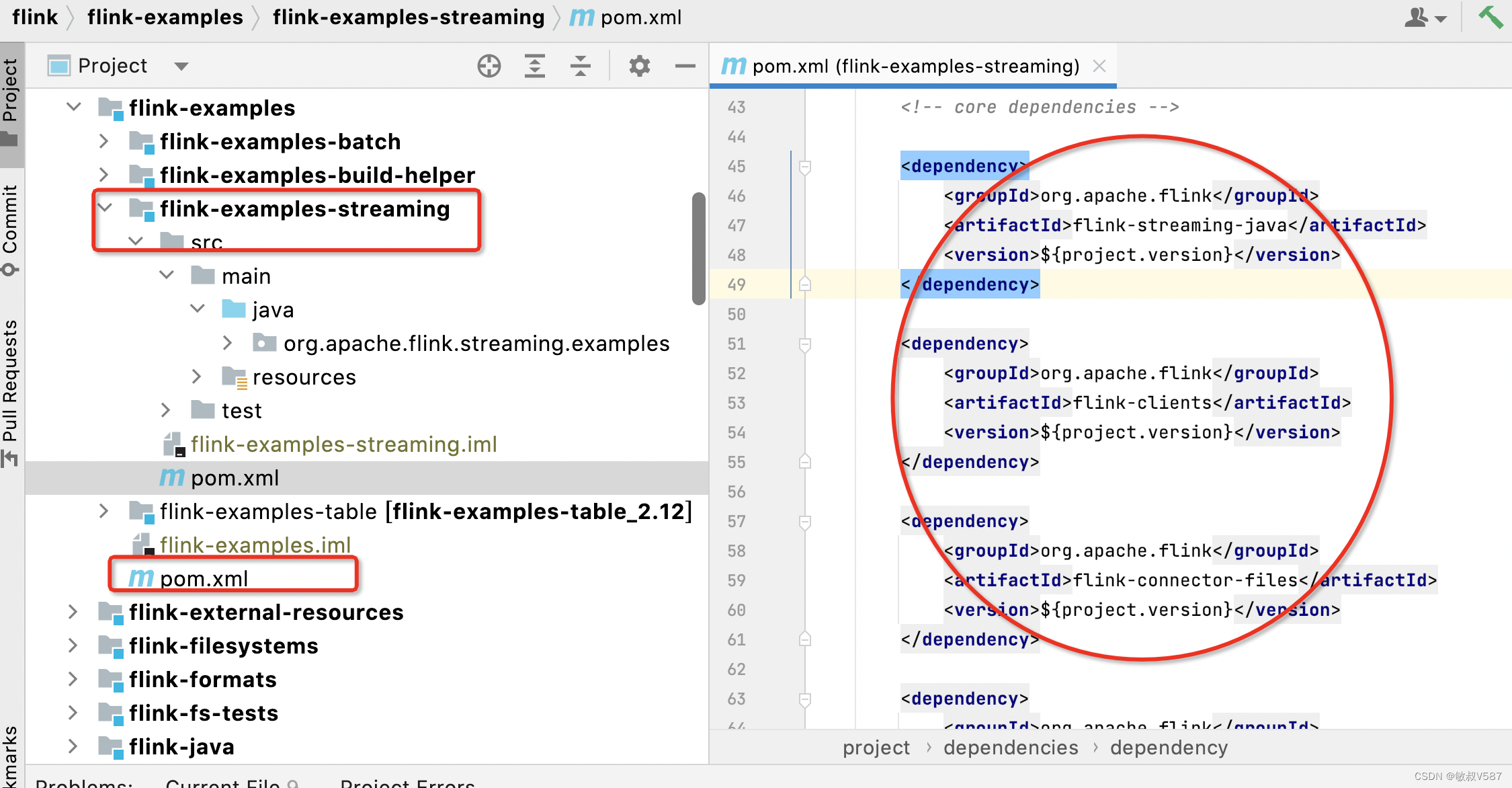Screen dimensions: 1512x788
Task: Expand the test folder
Action: pos(165,410)
